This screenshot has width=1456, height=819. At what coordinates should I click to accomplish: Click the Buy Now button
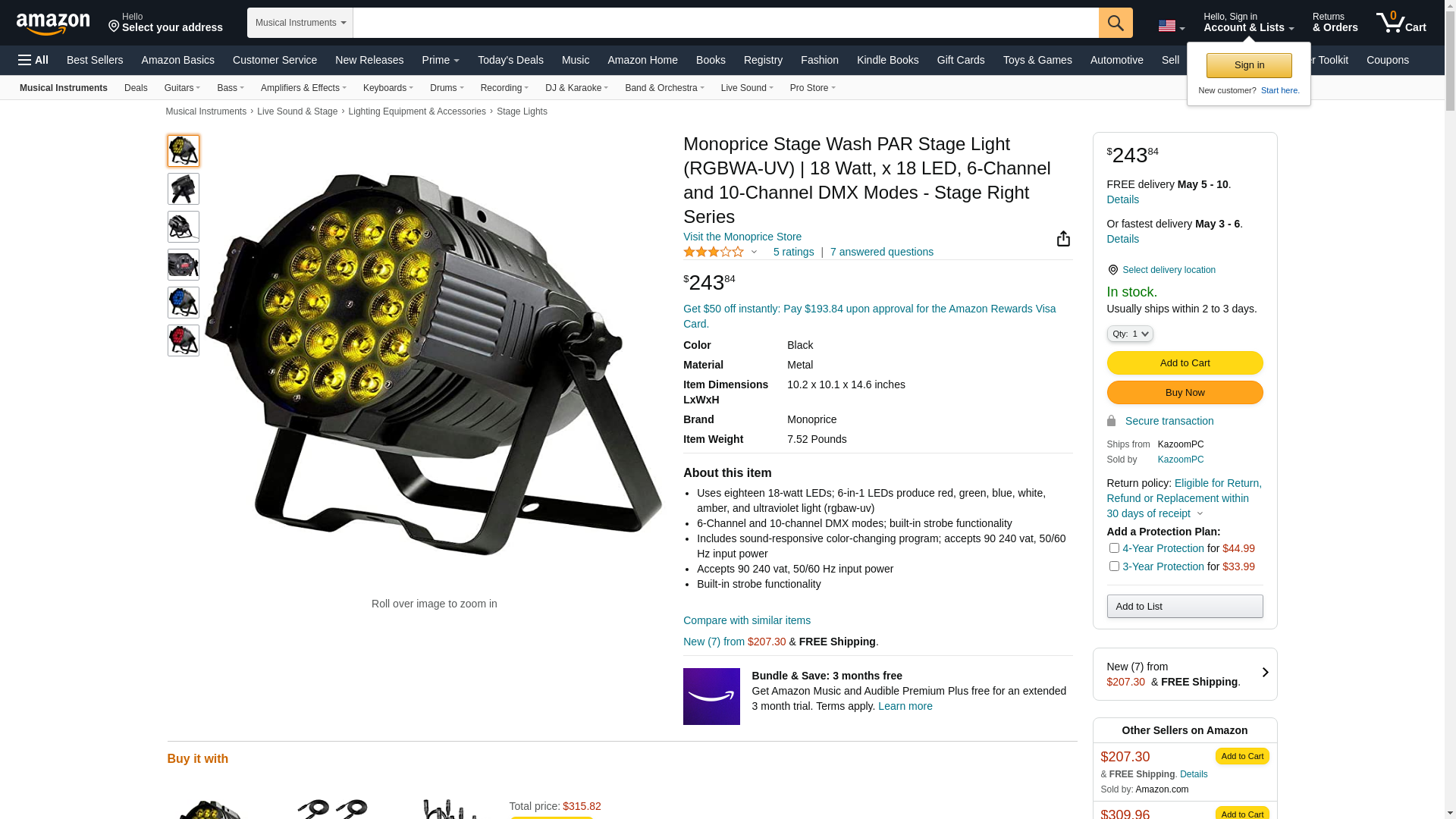[1185, 392]
